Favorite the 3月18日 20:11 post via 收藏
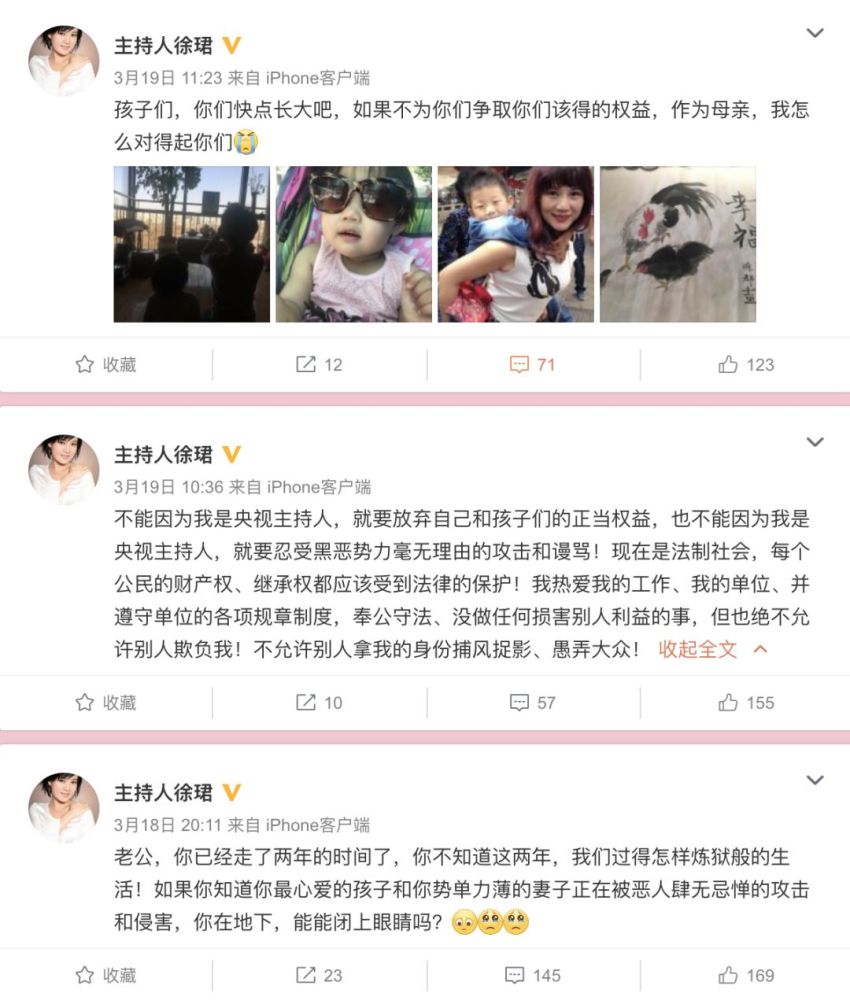 coord(106,976)
